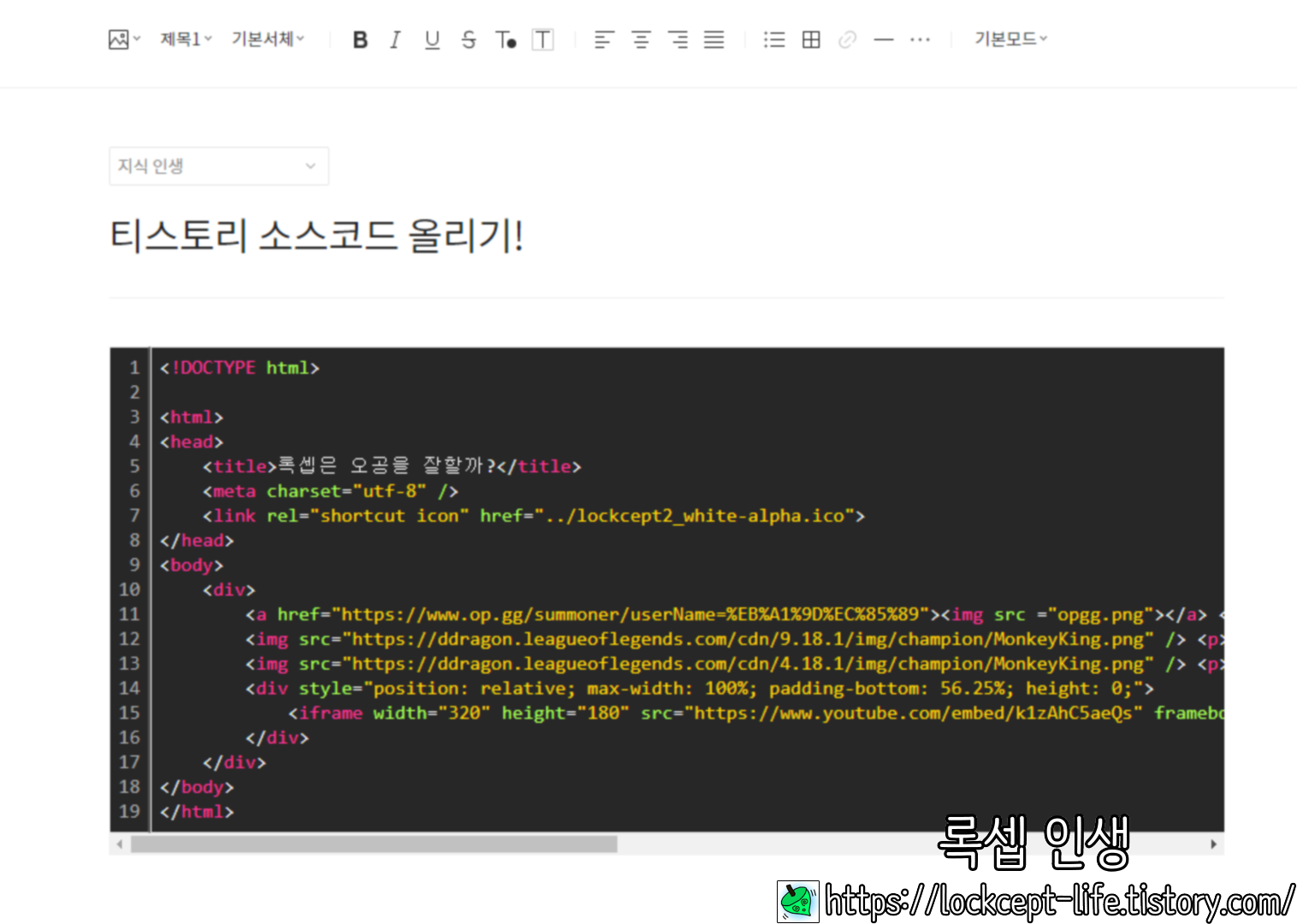
Task: Click the <!DOCTYPE html> code line
Action: click(240, 368)
